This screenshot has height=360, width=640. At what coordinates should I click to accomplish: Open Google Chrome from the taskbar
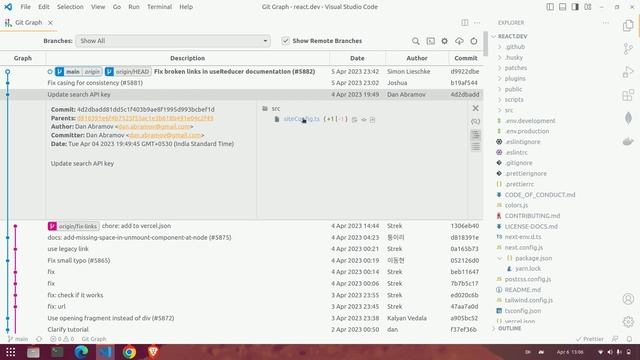tap(129, 352)
